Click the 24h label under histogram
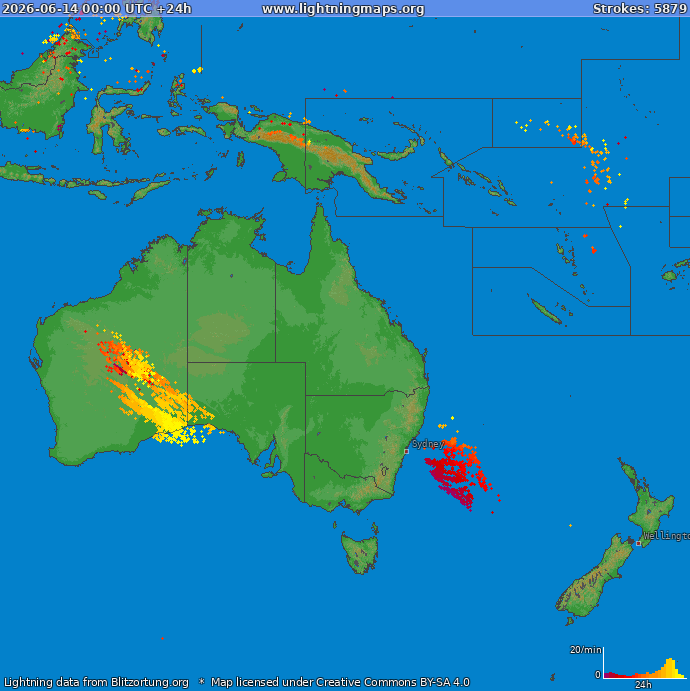This screenshot has width=690, height=691. point(643,685)
